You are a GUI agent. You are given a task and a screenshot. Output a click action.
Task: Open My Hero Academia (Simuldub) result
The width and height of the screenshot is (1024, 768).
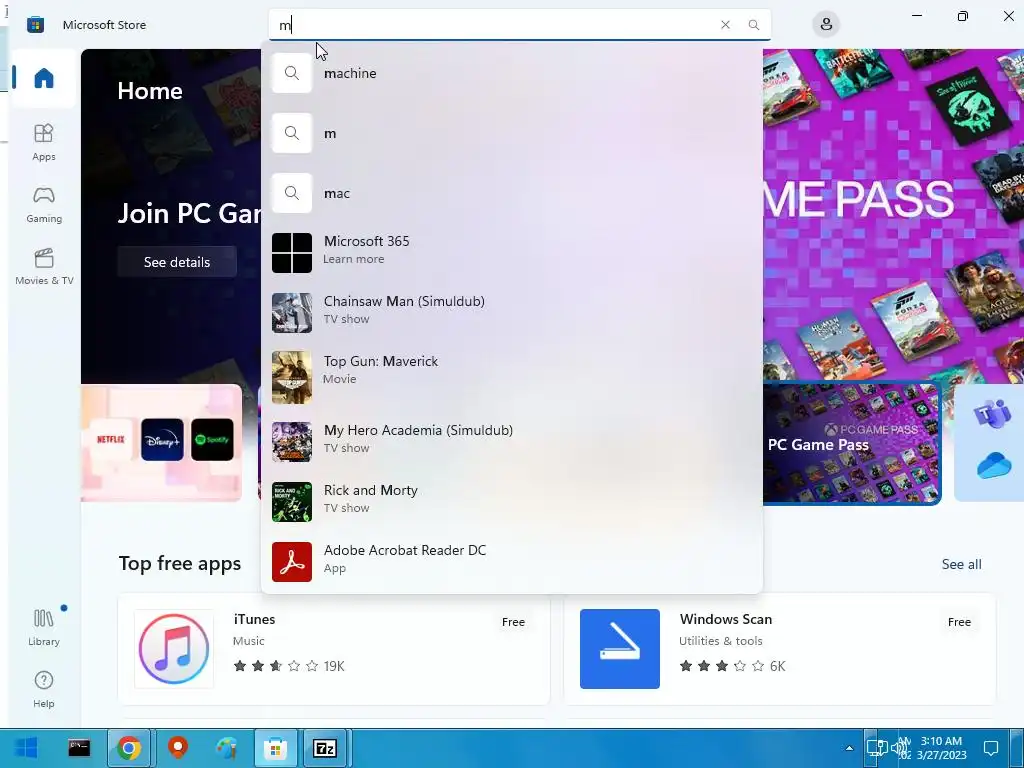tap(511, 441)
